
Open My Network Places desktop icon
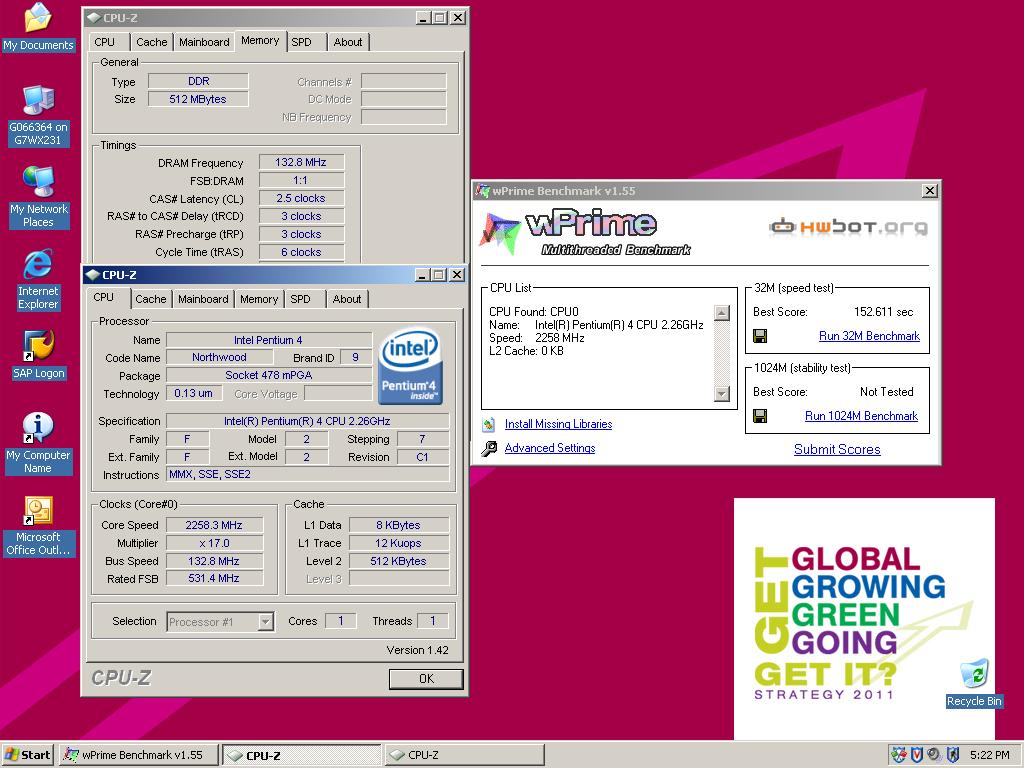tap(39, 197)
